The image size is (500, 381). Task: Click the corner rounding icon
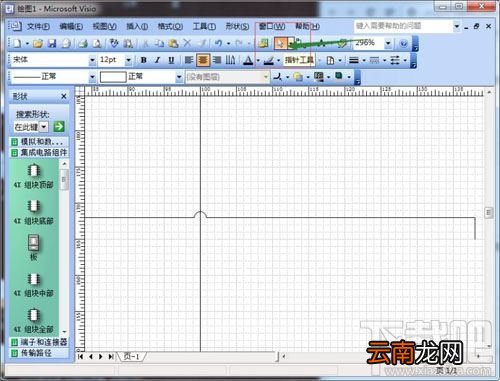(277, 77)
